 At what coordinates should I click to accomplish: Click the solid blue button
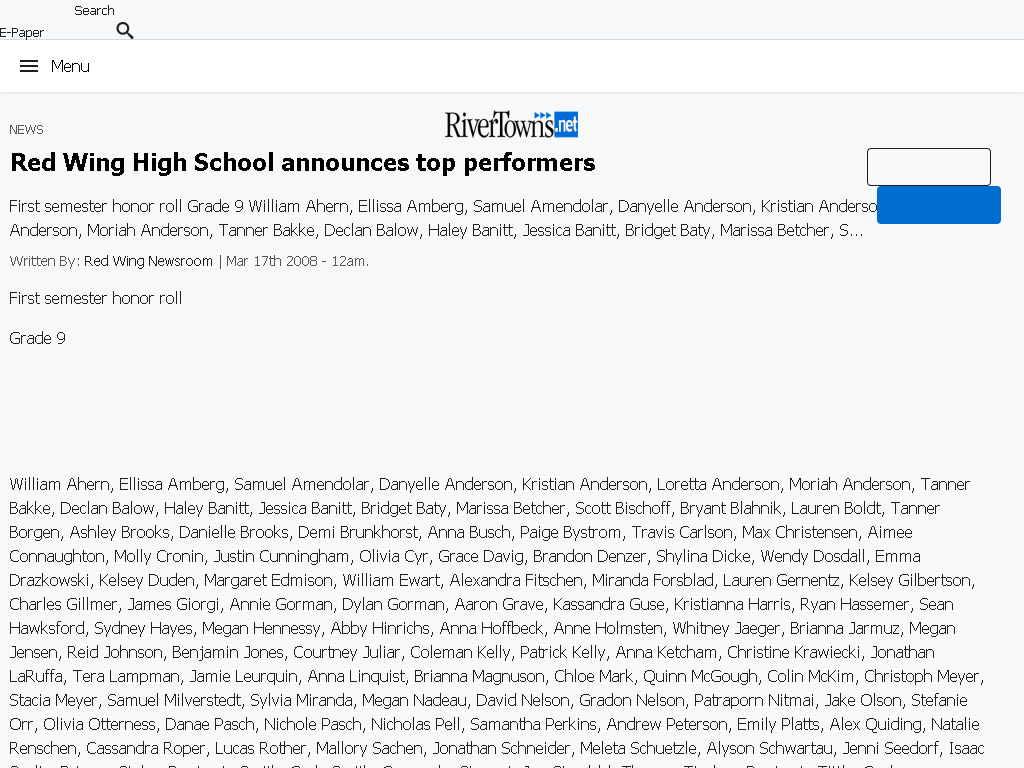coord(938,205)
